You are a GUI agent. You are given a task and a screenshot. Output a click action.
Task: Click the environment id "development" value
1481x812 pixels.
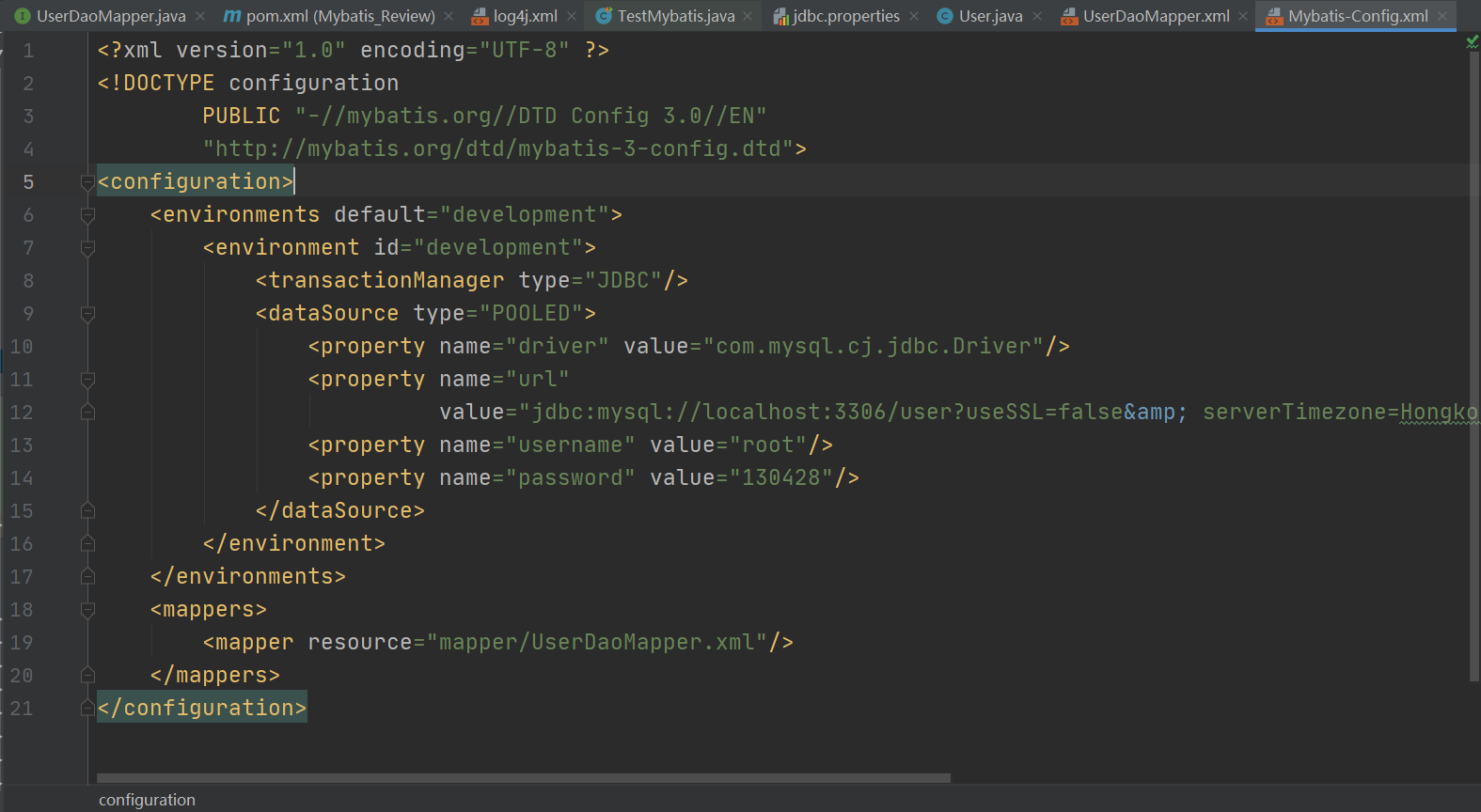(498, 247)
